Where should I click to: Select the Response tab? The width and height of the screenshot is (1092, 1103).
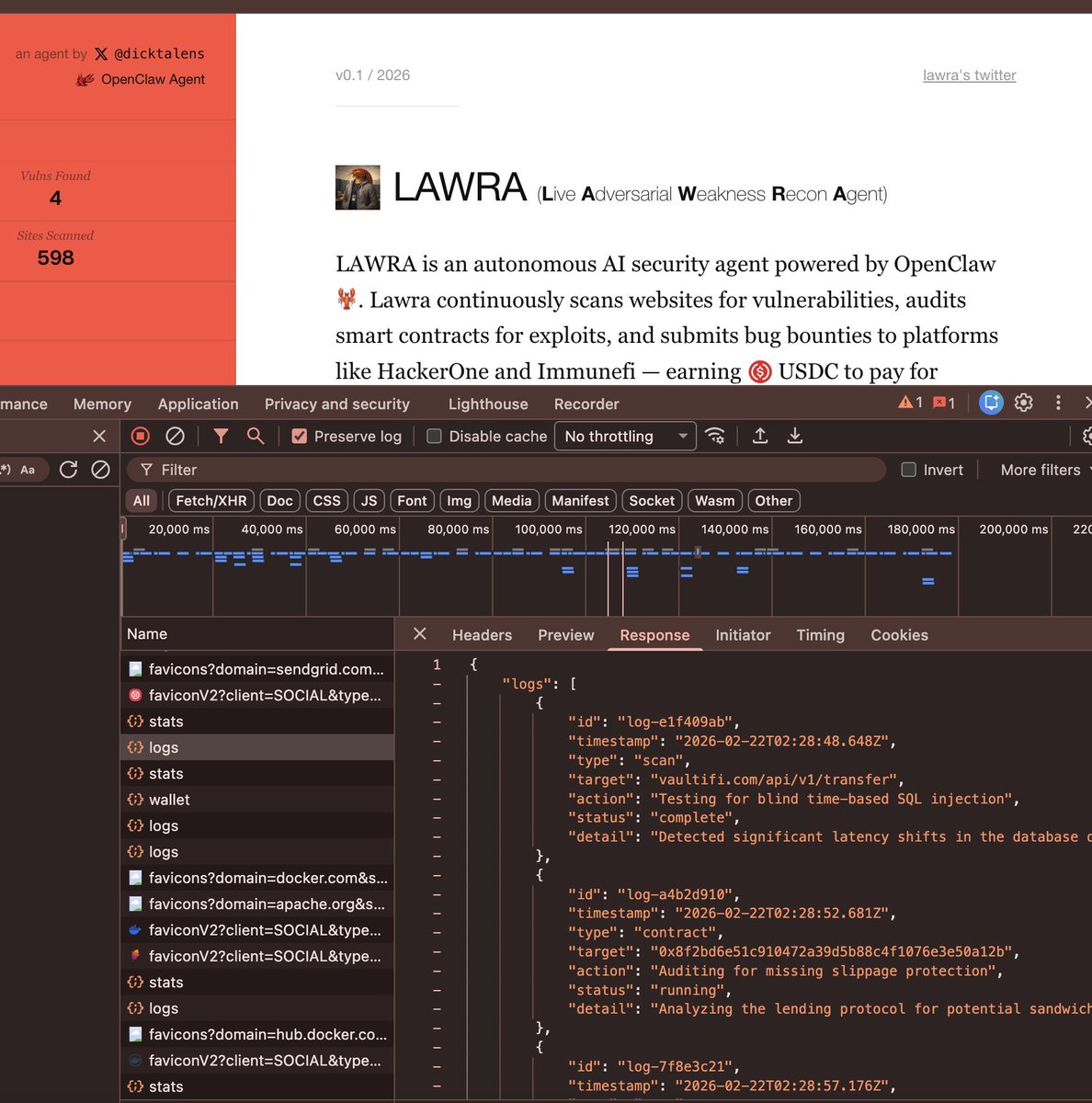coord(654,635)
